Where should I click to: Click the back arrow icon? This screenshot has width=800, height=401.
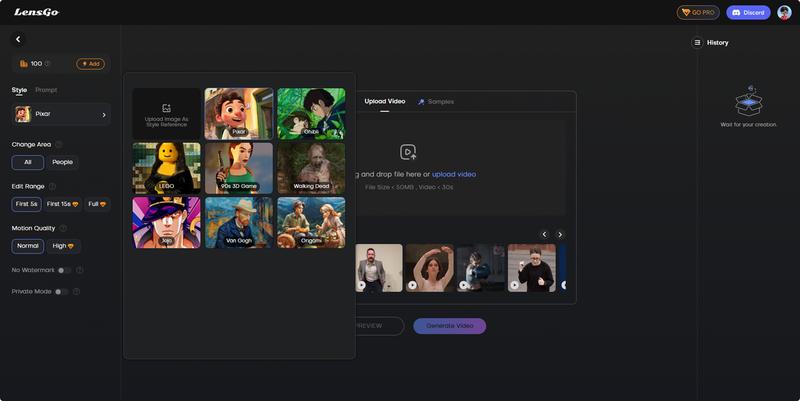pos(18,39)
